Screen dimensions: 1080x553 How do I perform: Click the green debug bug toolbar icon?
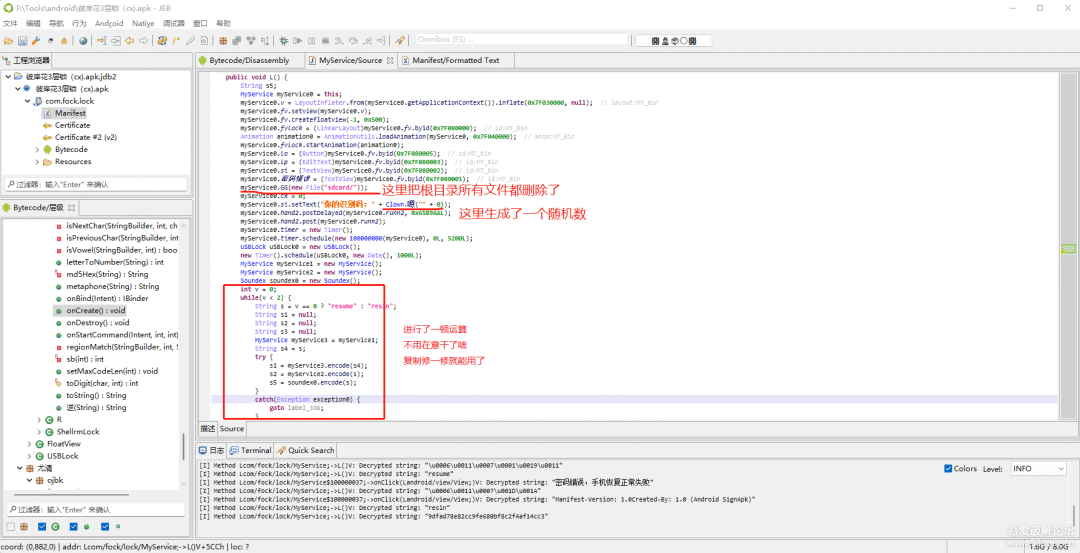[x=283, y=41]
